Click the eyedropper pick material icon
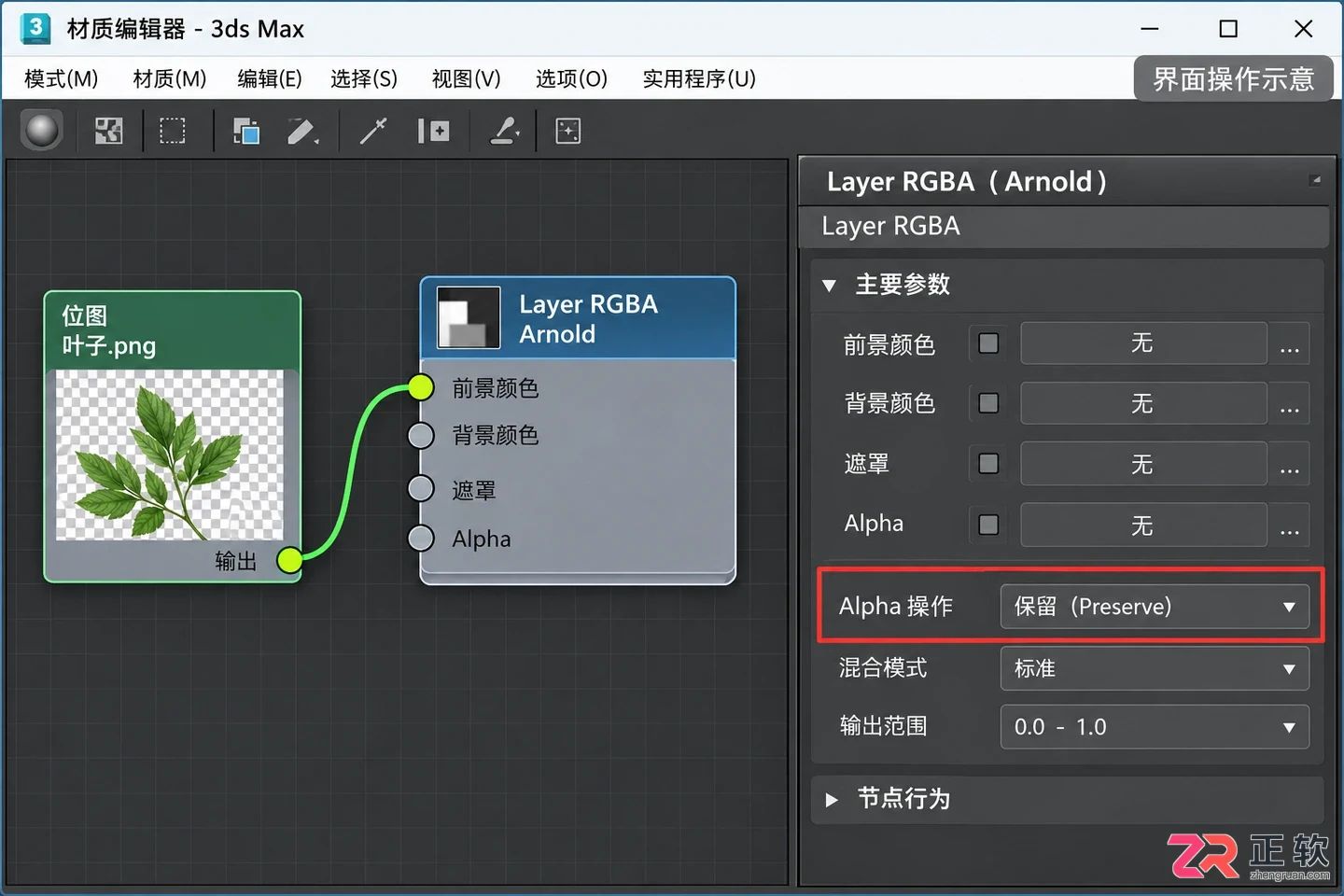This screenshot has height=896, width=1344. (373, 131)
